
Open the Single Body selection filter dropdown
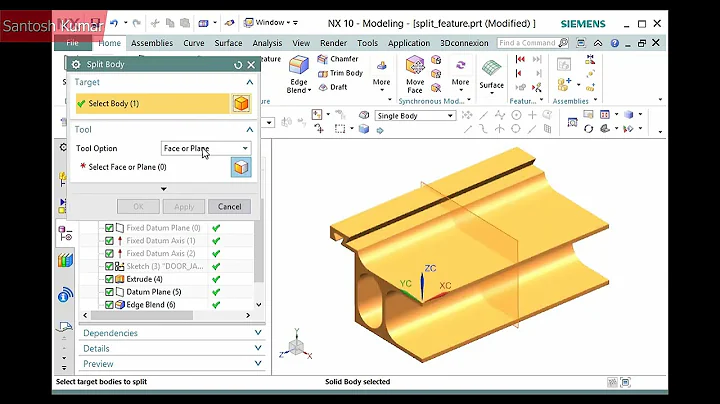415,116
